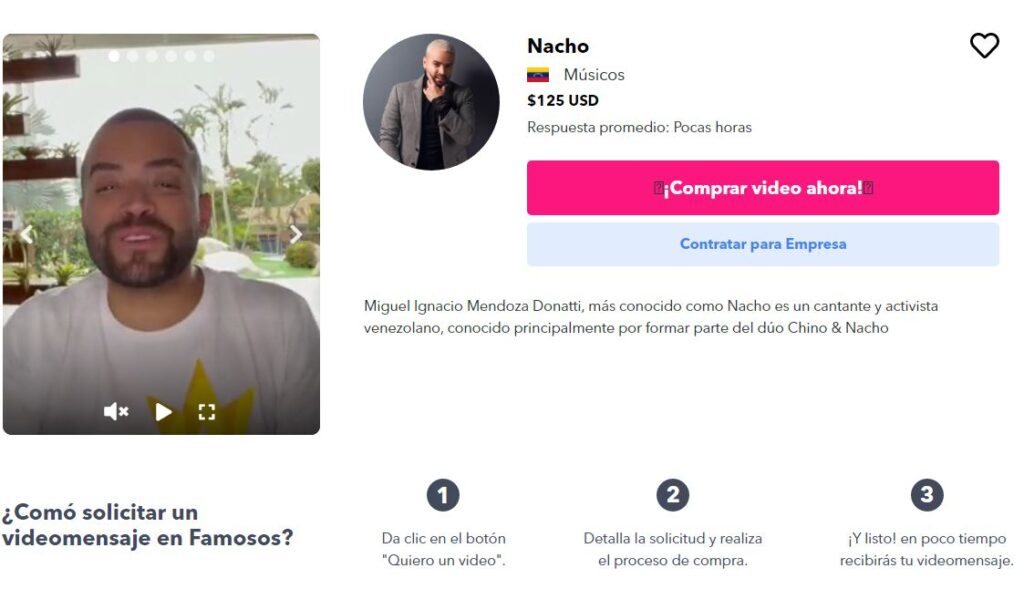Select the first carousel dot indicator
This screenshot has width=1024, height=589.
(114, 56)
